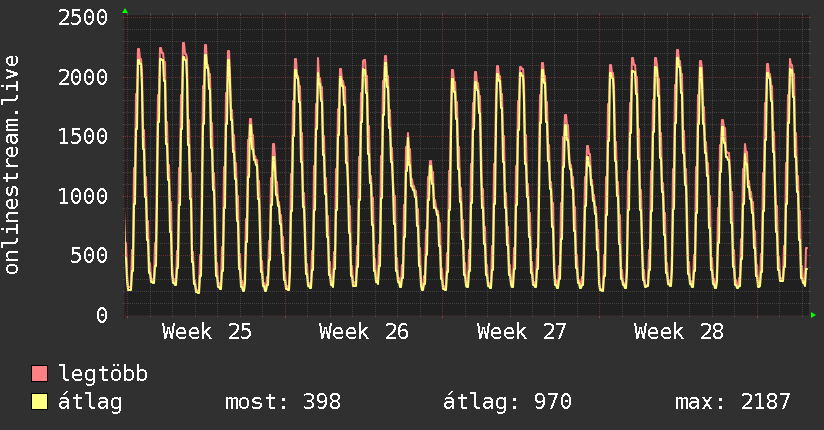Select the legtöbb legend label
This screenshot has width=824, height=430.
[102, 373]
